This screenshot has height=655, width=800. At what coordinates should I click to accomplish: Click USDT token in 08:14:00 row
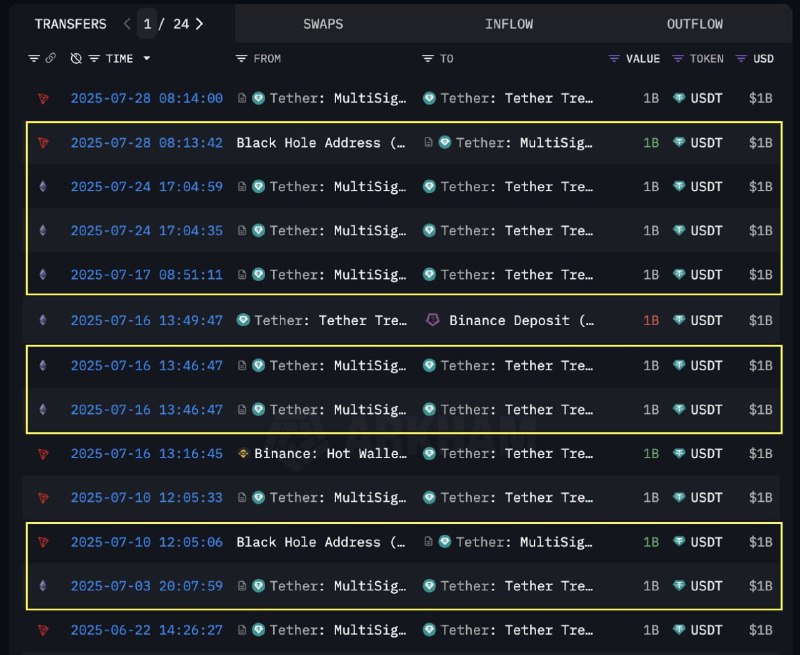(x=697, y=98)
